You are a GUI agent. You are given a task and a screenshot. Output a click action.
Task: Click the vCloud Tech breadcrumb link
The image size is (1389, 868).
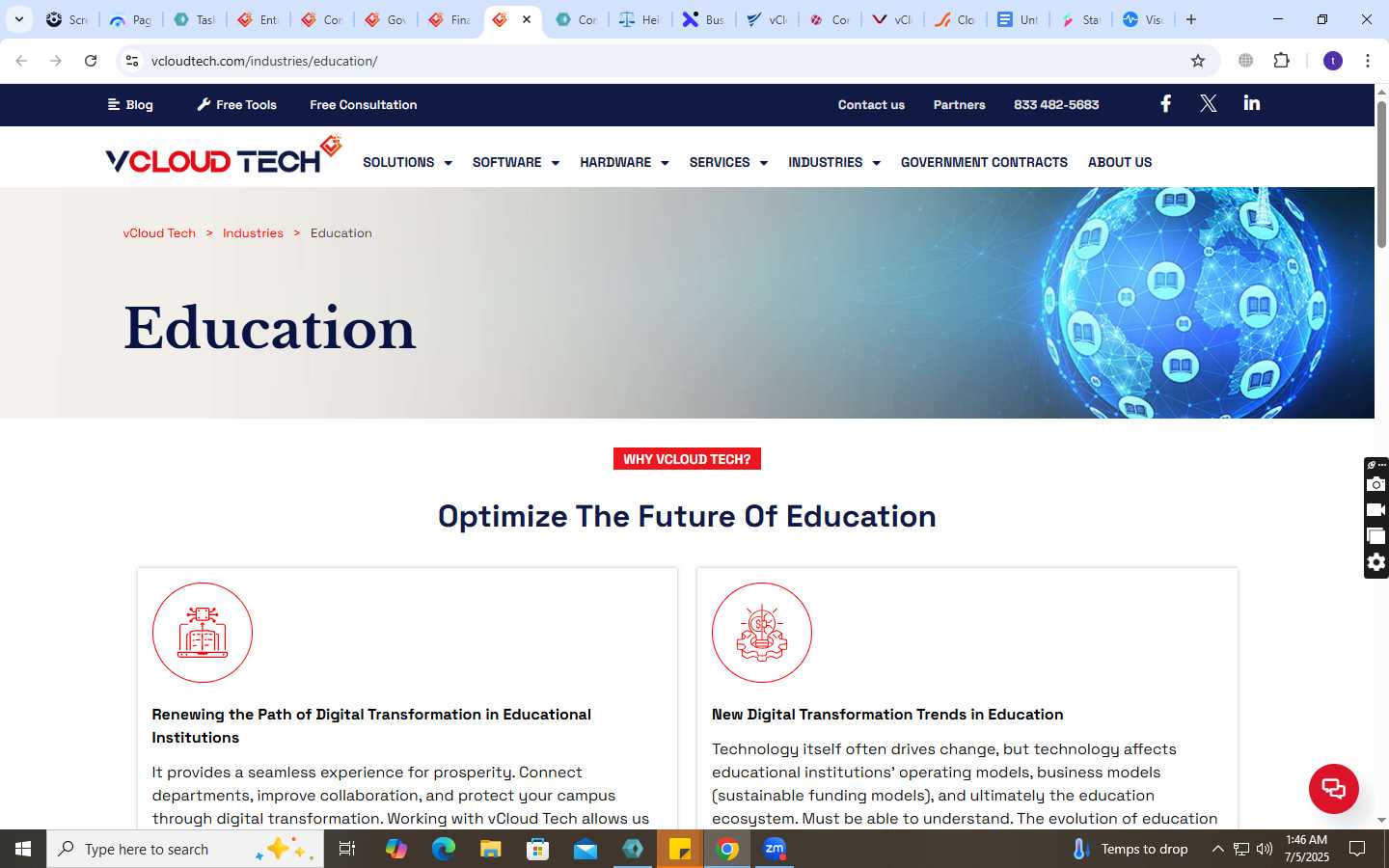point(159,232)
